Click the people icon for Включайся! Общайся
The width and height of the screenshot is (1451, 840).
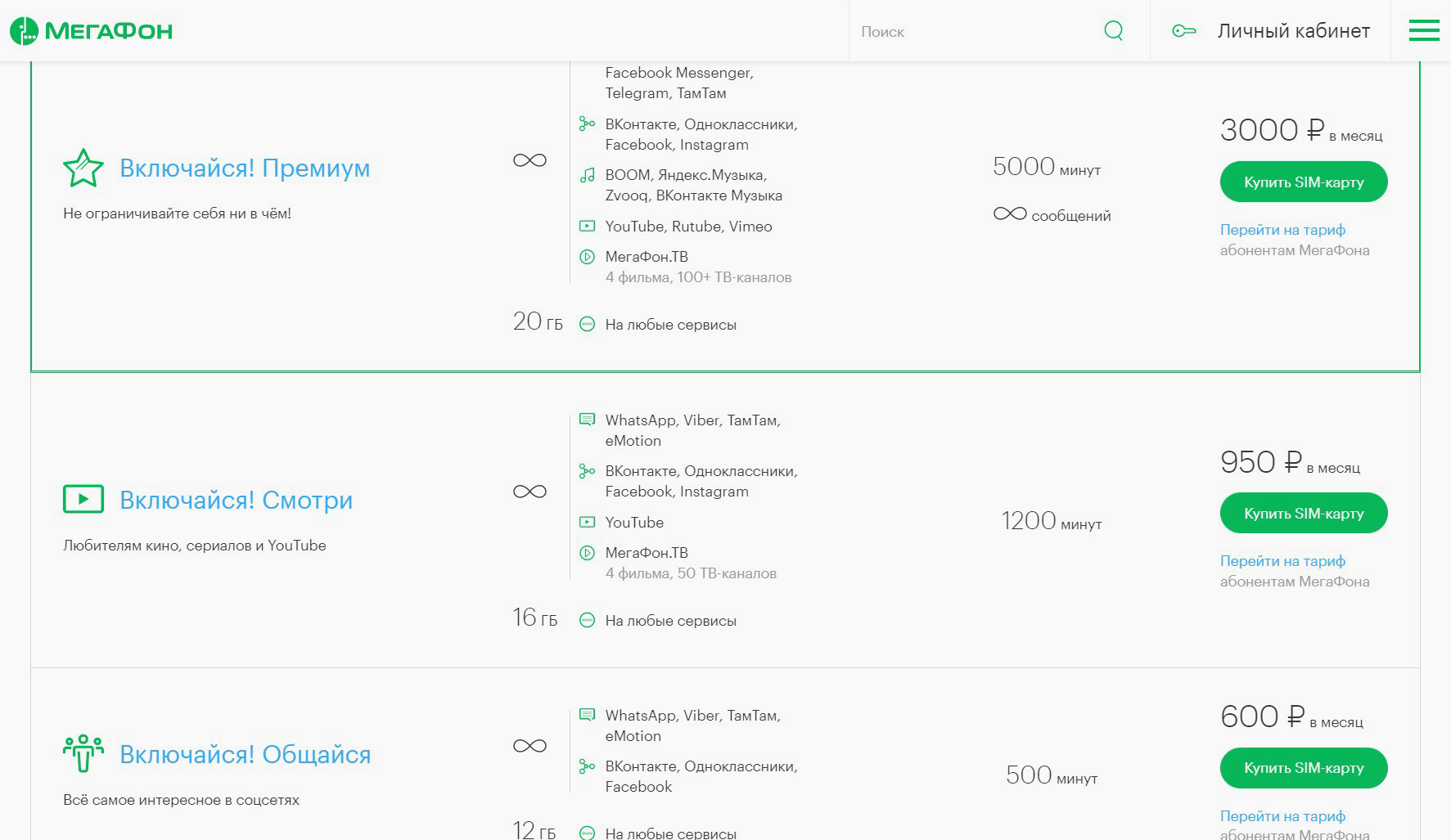click(x=83, y=754)
